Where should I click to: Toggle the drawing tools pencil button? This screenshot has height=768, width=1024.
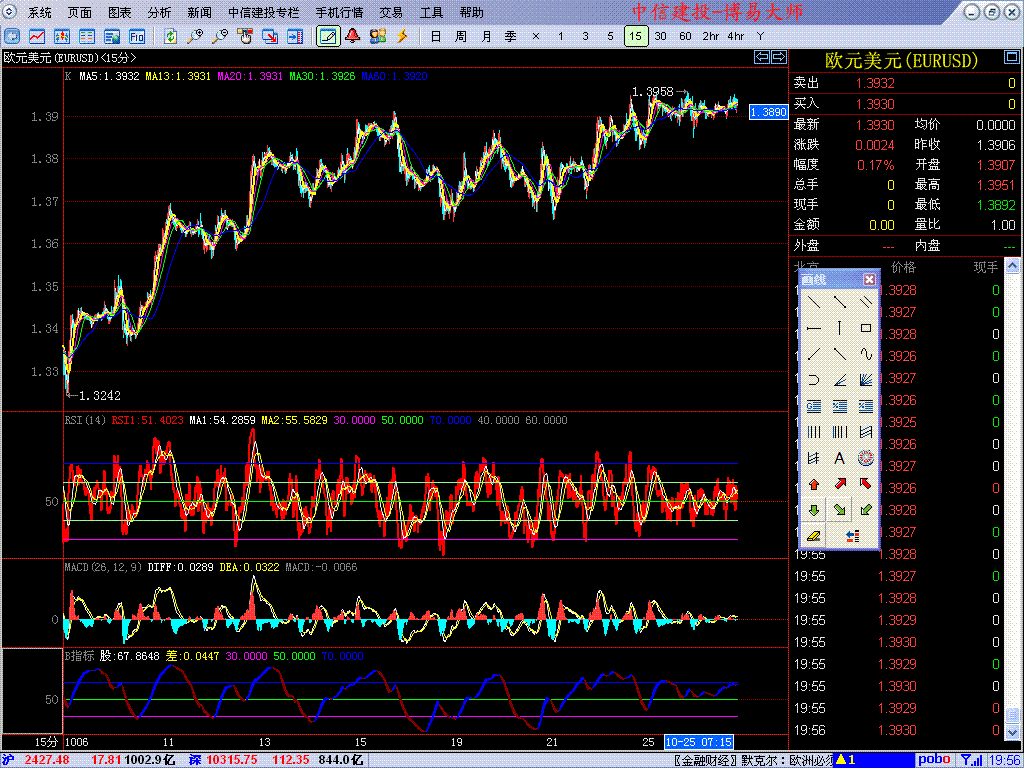coord(327,36)
